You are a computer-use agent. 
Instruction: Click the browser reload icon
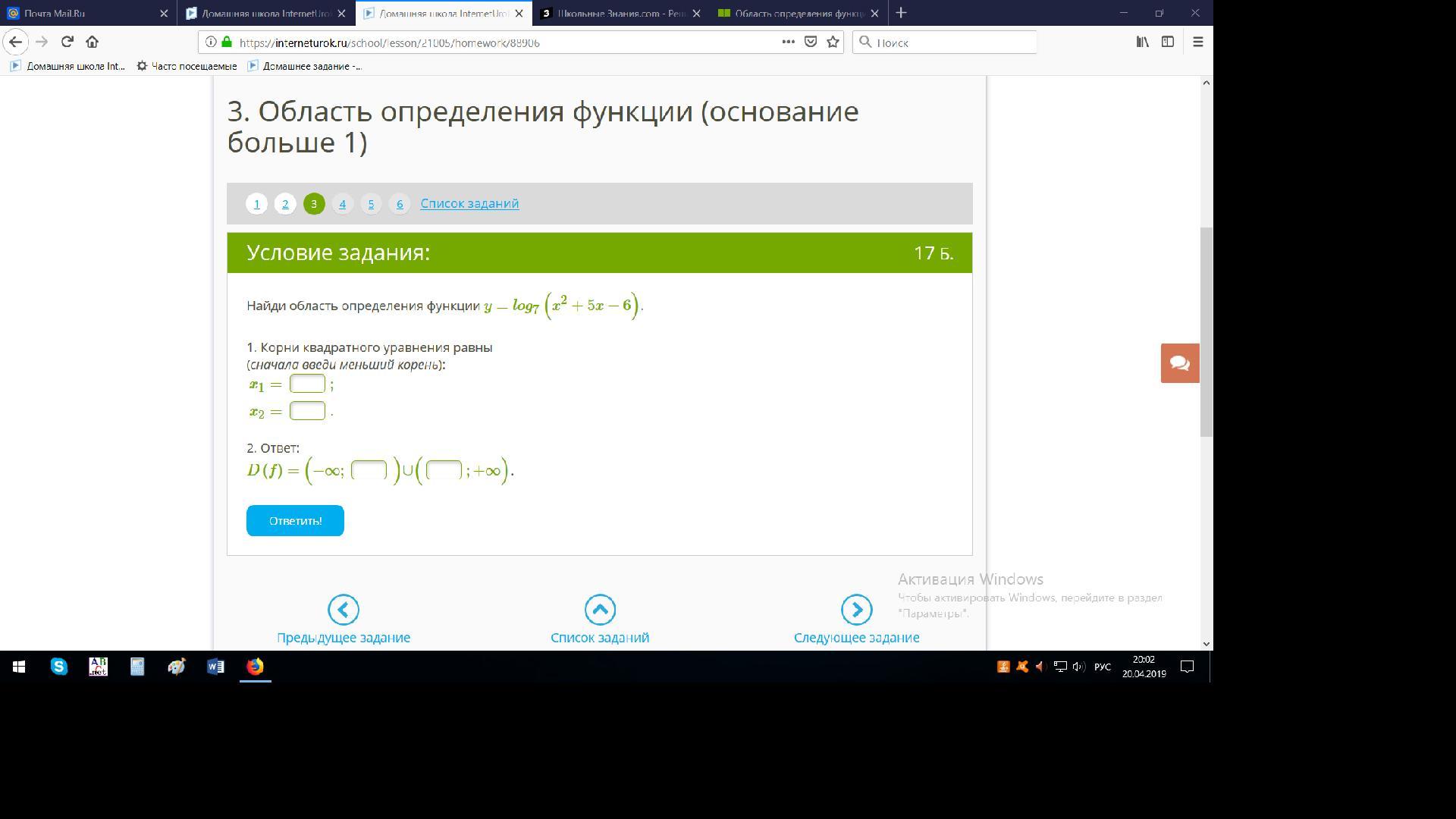[x=67, y=42]
